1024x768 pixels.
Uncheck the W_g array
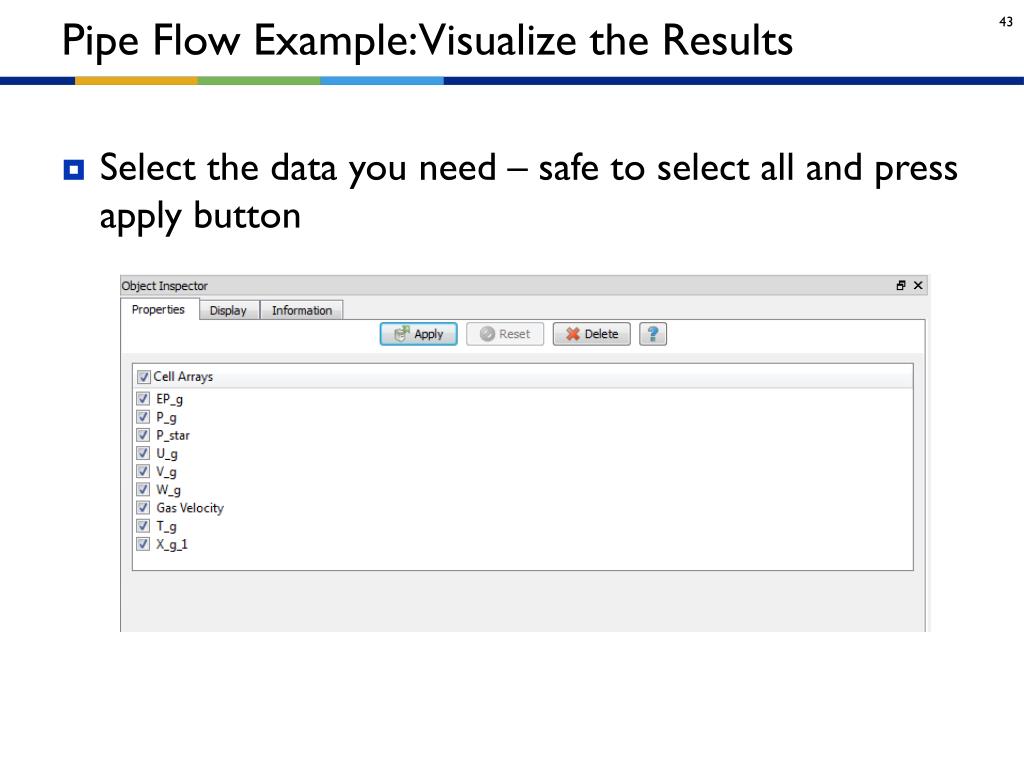(x=143, y=489)
